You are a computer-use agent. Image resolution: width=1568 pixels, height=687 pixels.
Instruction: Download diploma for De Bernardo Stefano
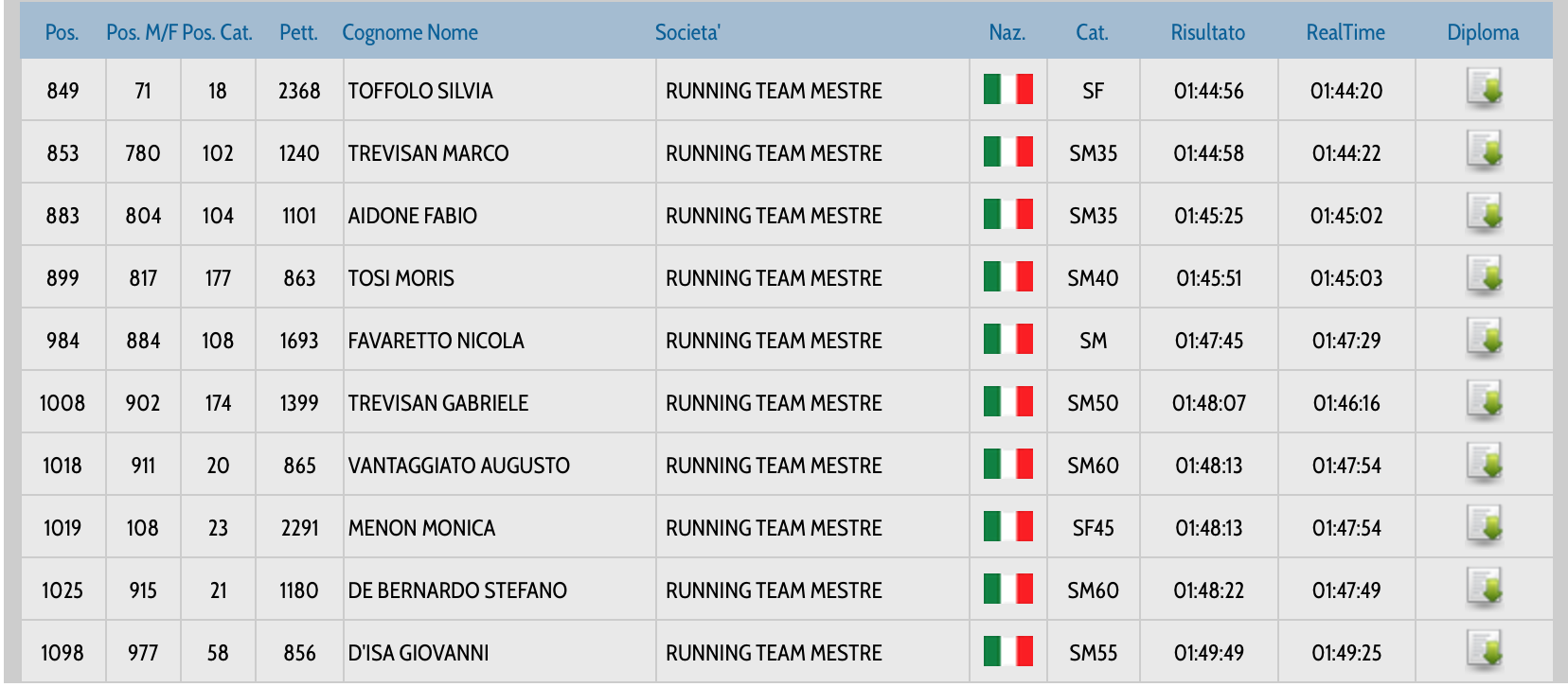1484,589
